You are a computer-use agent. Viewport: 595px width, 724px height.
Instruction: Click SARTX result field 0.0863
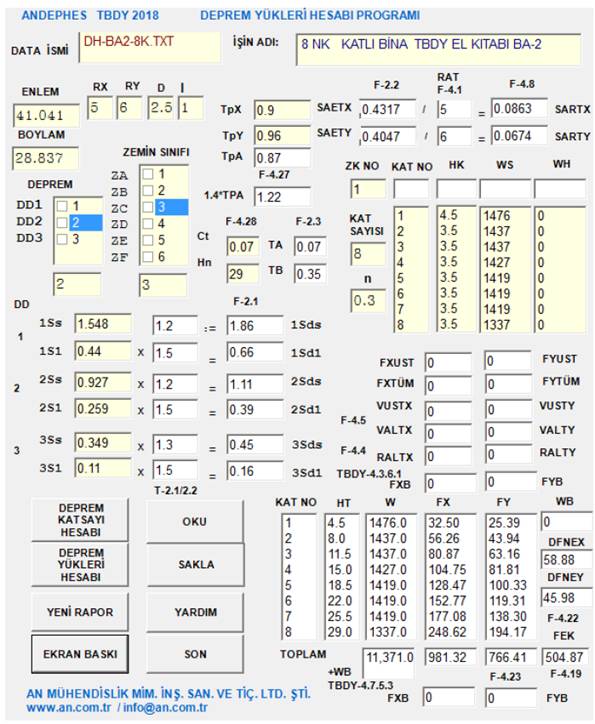click(x=519, y=109)
